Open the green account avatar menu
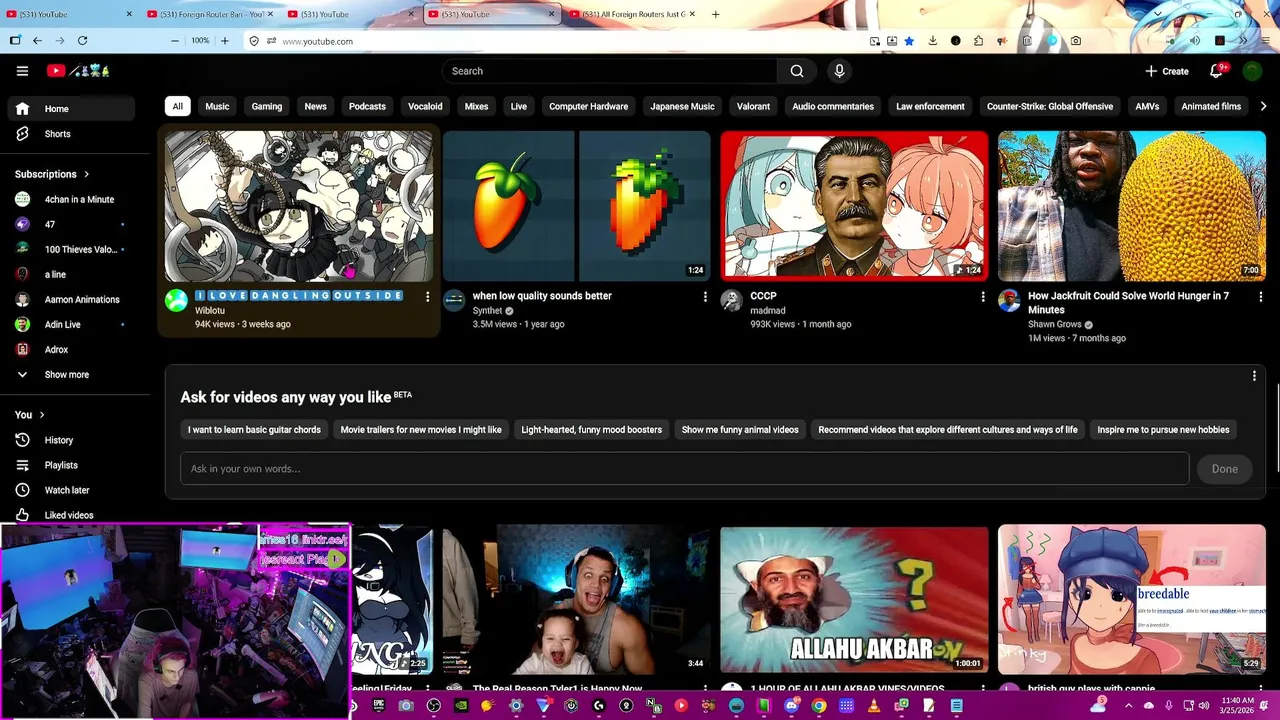1280x720 pixels. tap(1252, 71)
